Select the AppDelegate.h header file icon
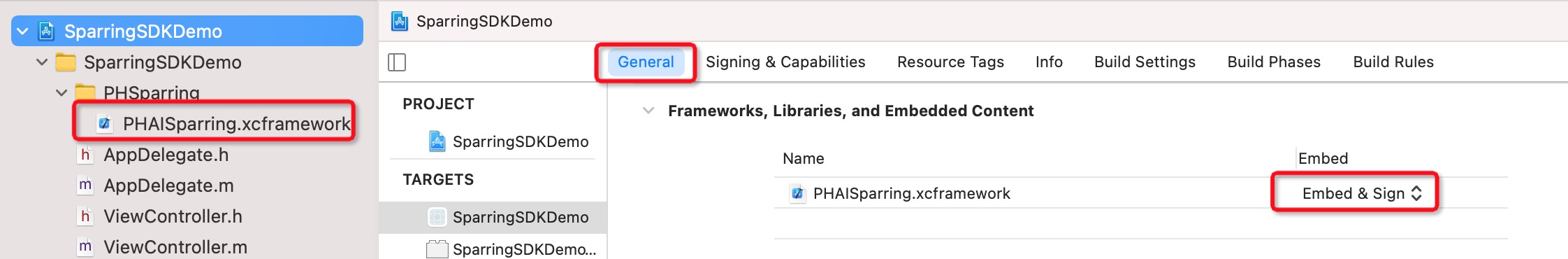The image size is (1568, 259). click(85, 155)
